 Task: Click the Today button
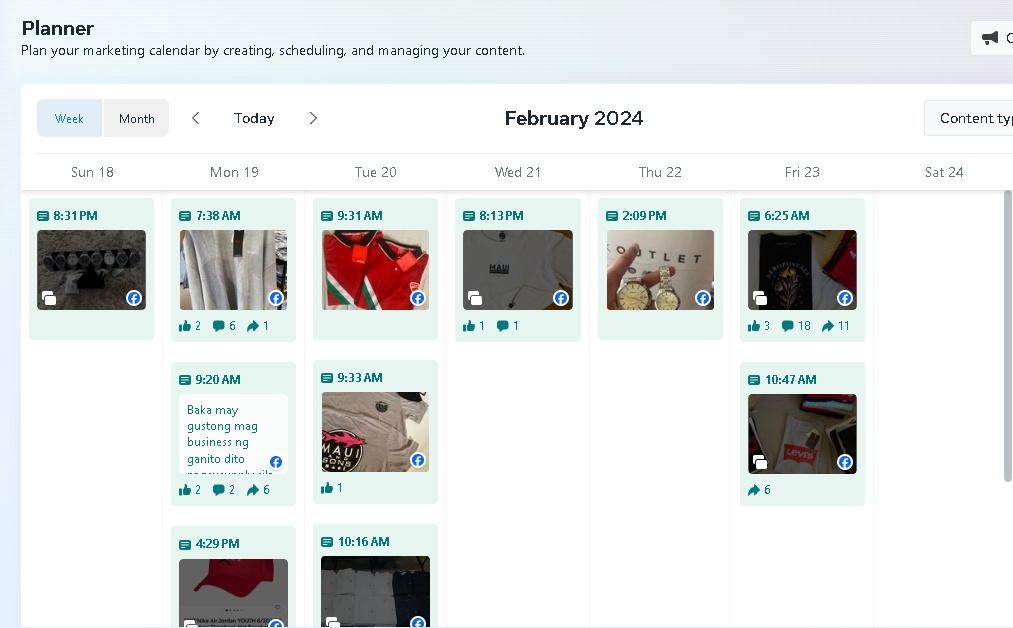(254, 118)
